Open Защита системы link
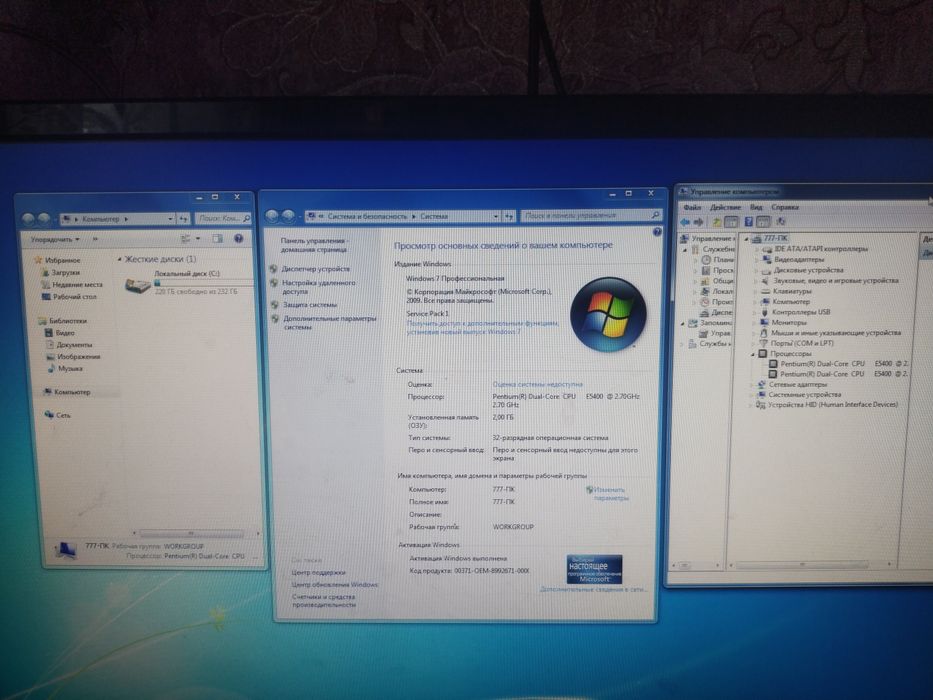 tap(310, 305)
